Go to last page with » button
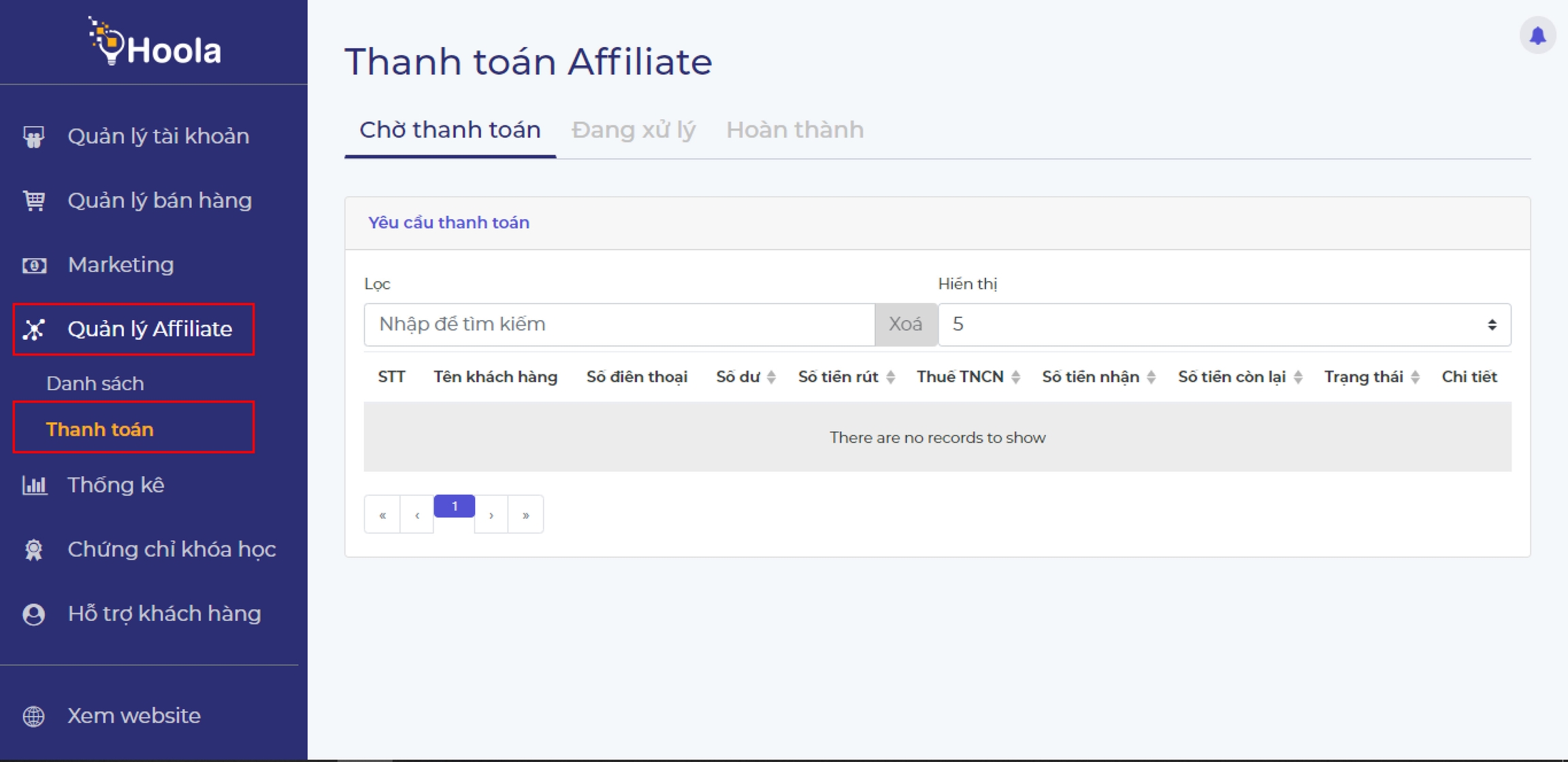 525,515
